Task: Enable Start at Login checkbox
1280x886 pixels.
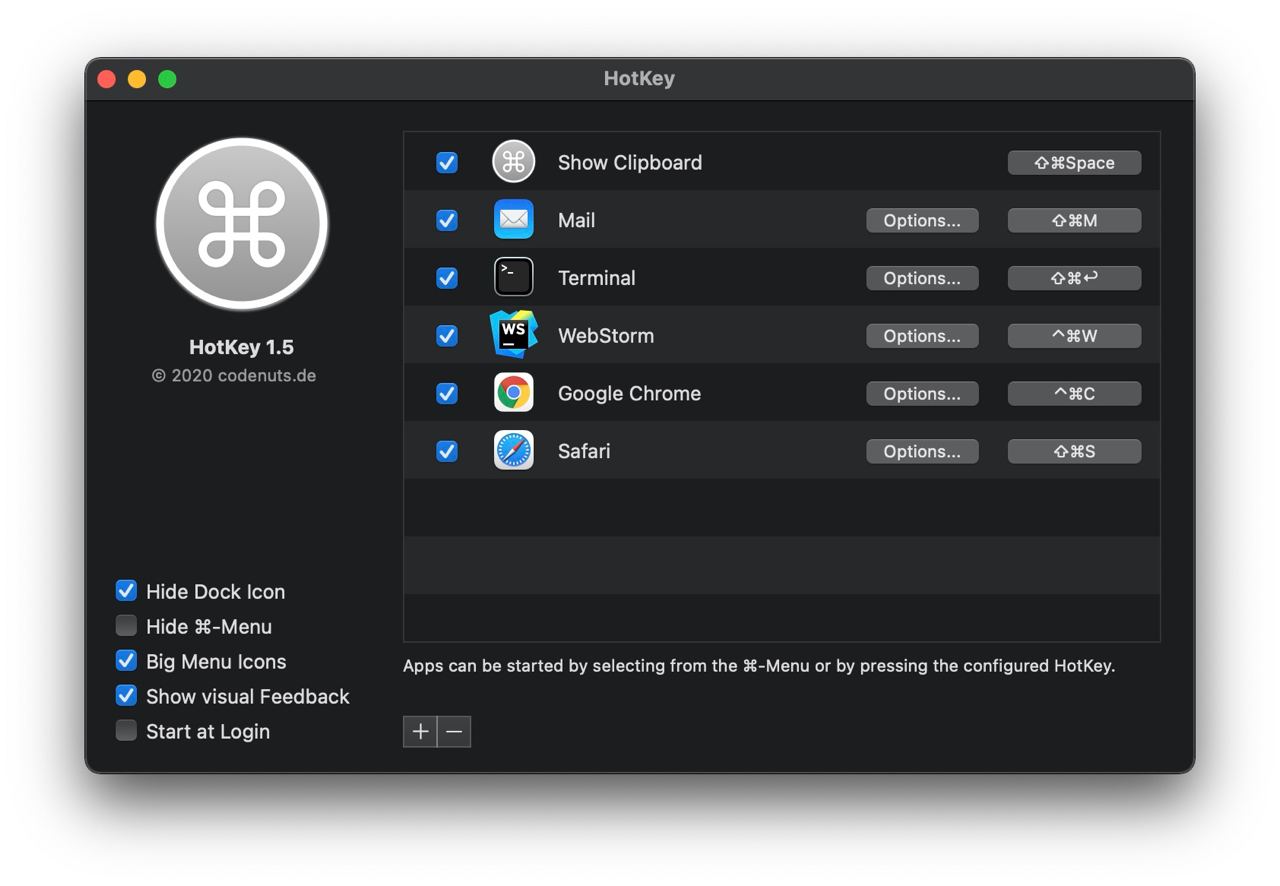Action: click(x=126, y=731)
